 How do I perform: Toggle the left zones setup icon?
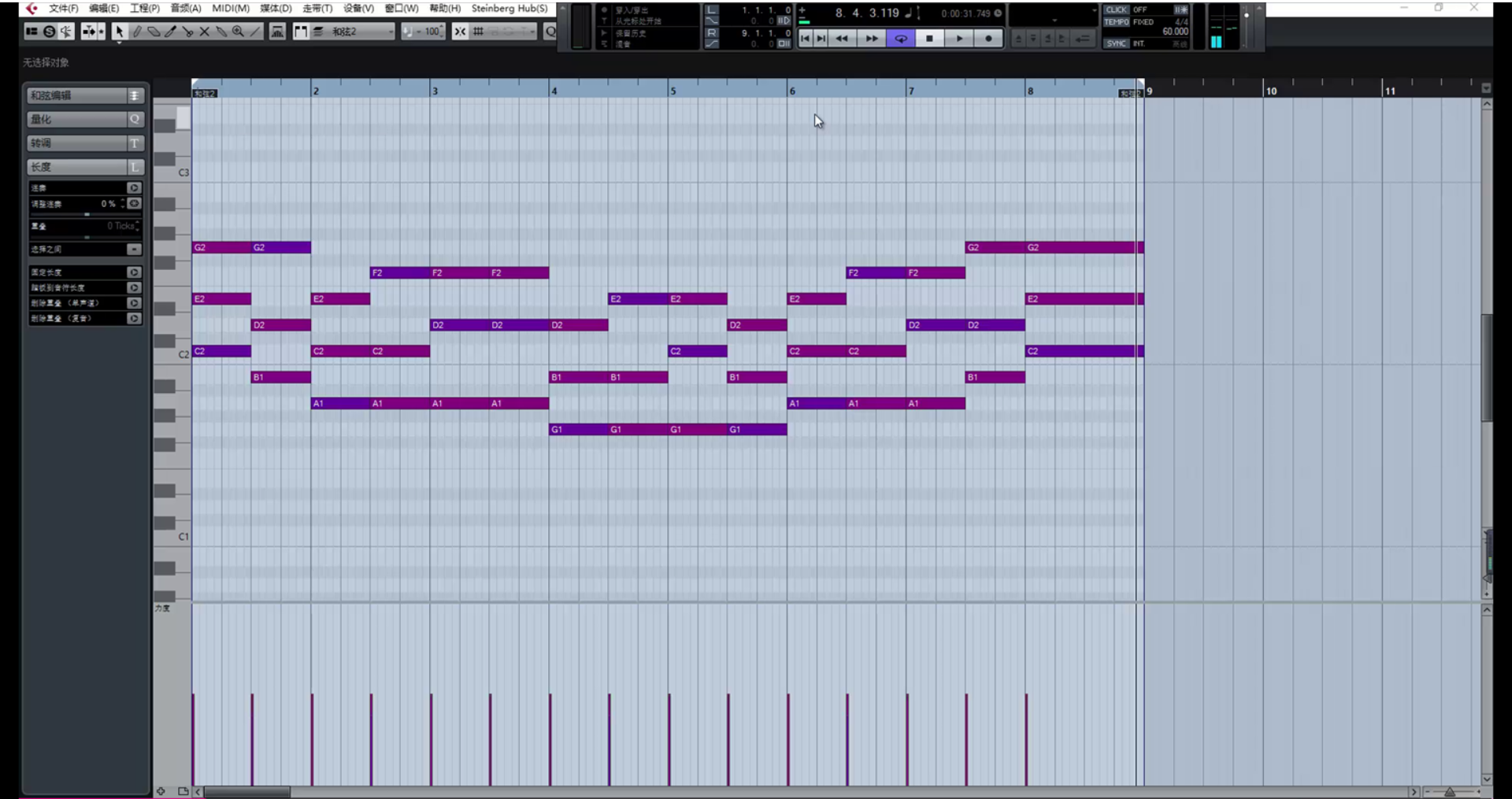31,31
